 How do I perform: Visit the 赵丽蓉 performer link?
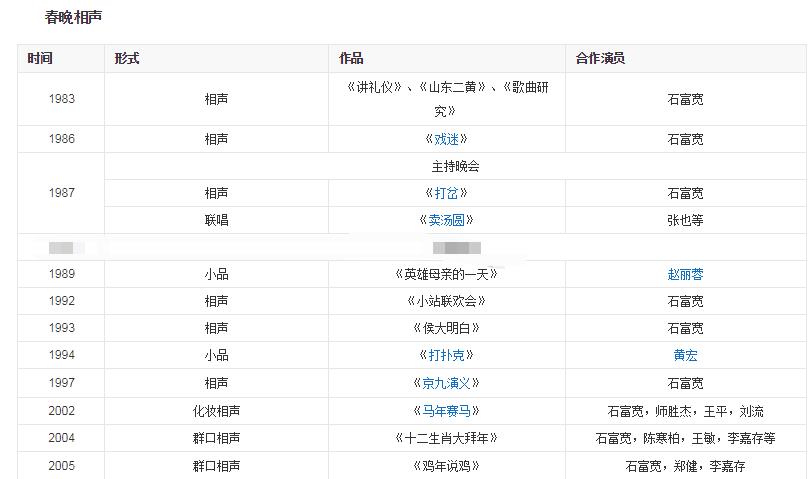coord(685,274)
